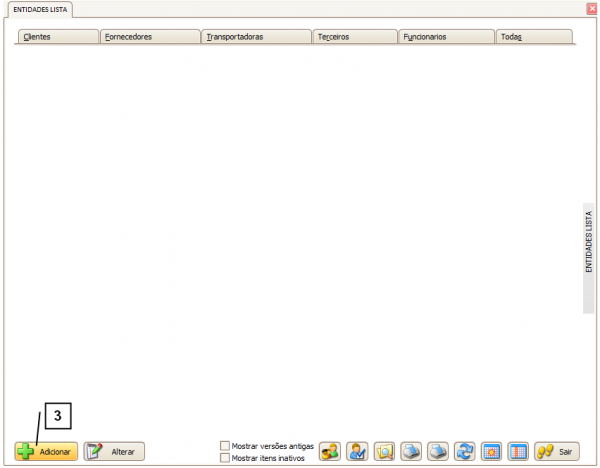Exit using the Sair button
600x468 pixels.
coord(558,452)
